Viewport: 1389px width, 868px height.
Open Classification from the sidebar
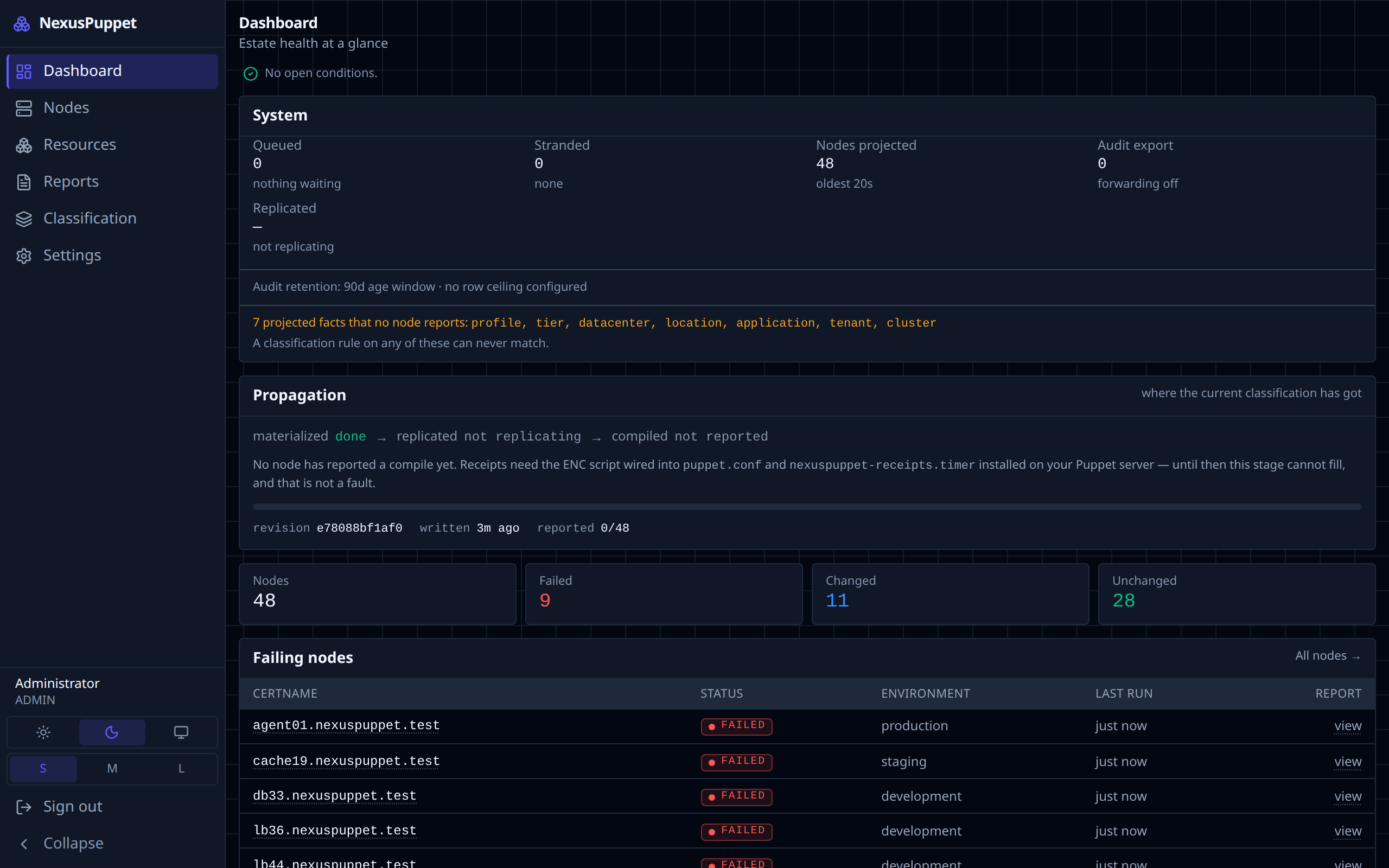click(112, 218)
